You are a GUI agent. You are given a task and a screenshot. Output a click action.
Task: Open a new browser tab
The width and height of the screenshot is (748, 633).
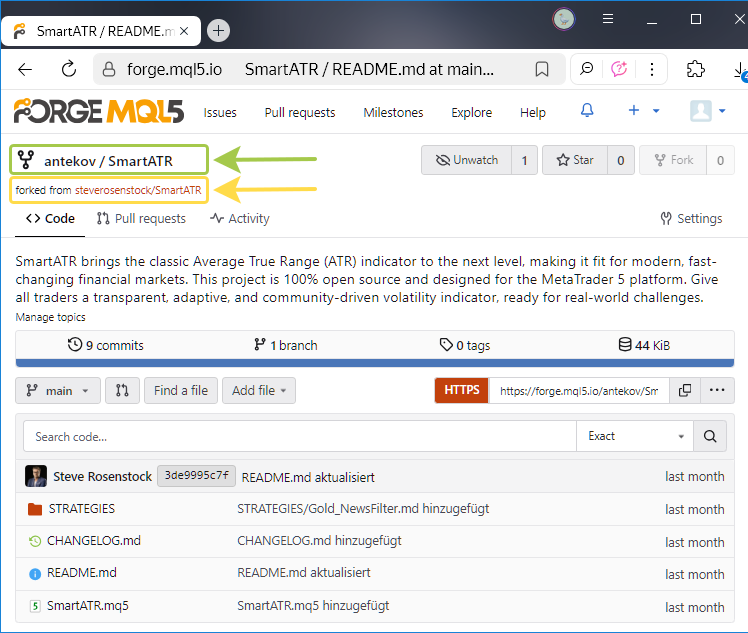pyautogui.click(x=218, y=31)
